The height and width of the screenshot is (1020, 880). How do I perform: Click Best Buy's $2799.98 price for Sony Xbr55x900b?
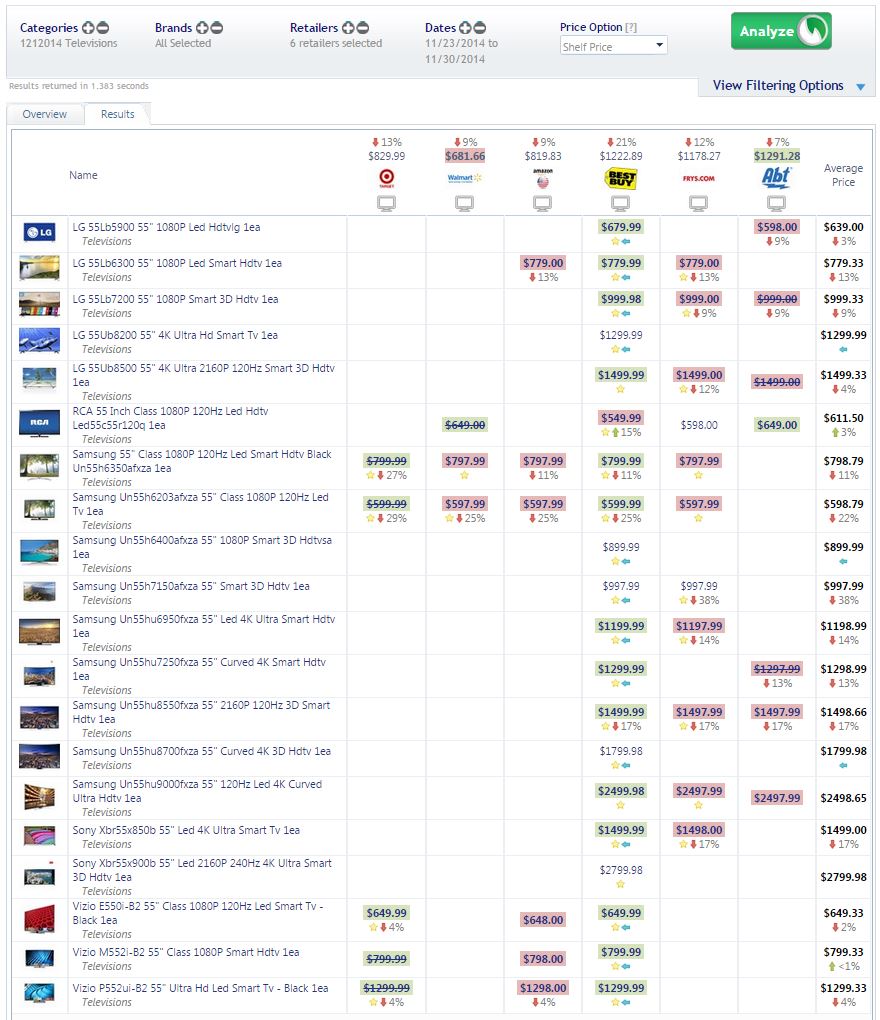point(621,870)
